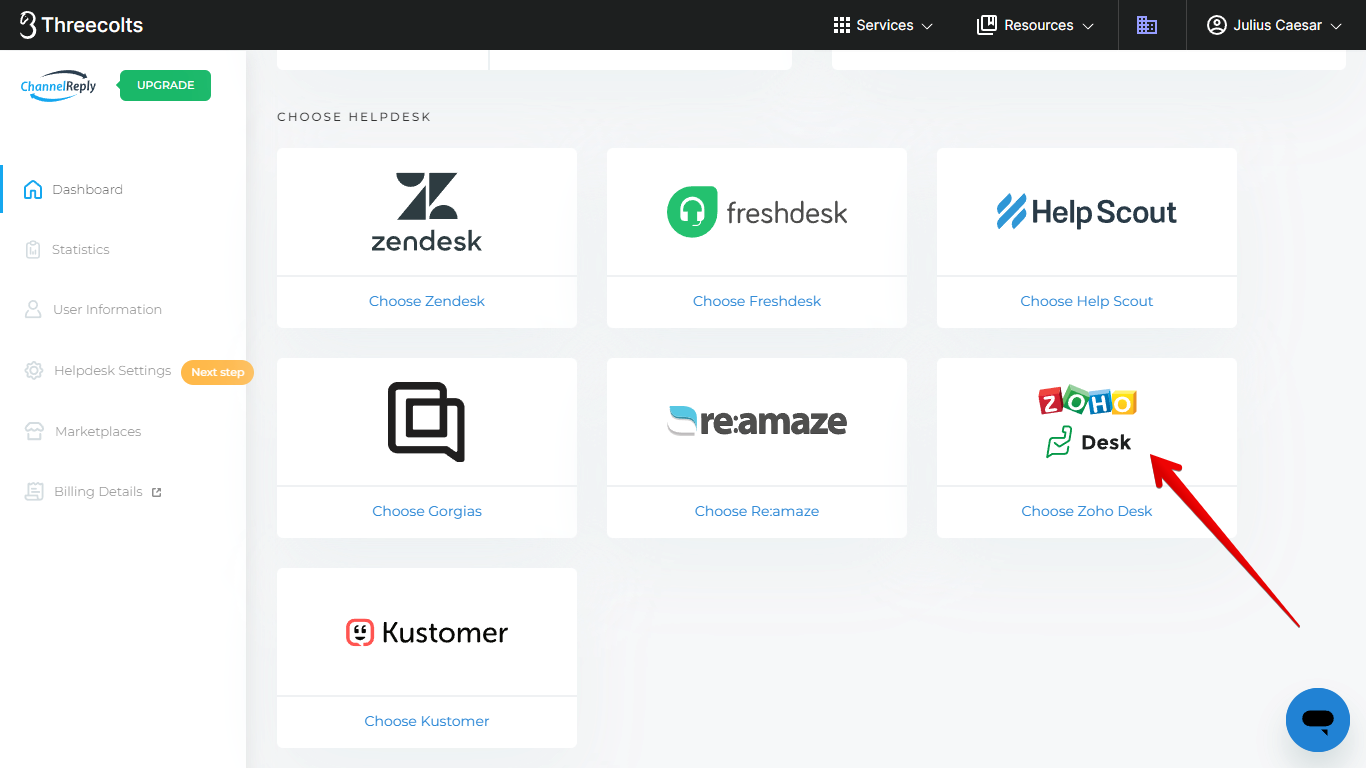Image resolution: width=1366 pixels, height=768 pixels.
Task: Click the Services grid icon
Action: (x=842, y=25)
